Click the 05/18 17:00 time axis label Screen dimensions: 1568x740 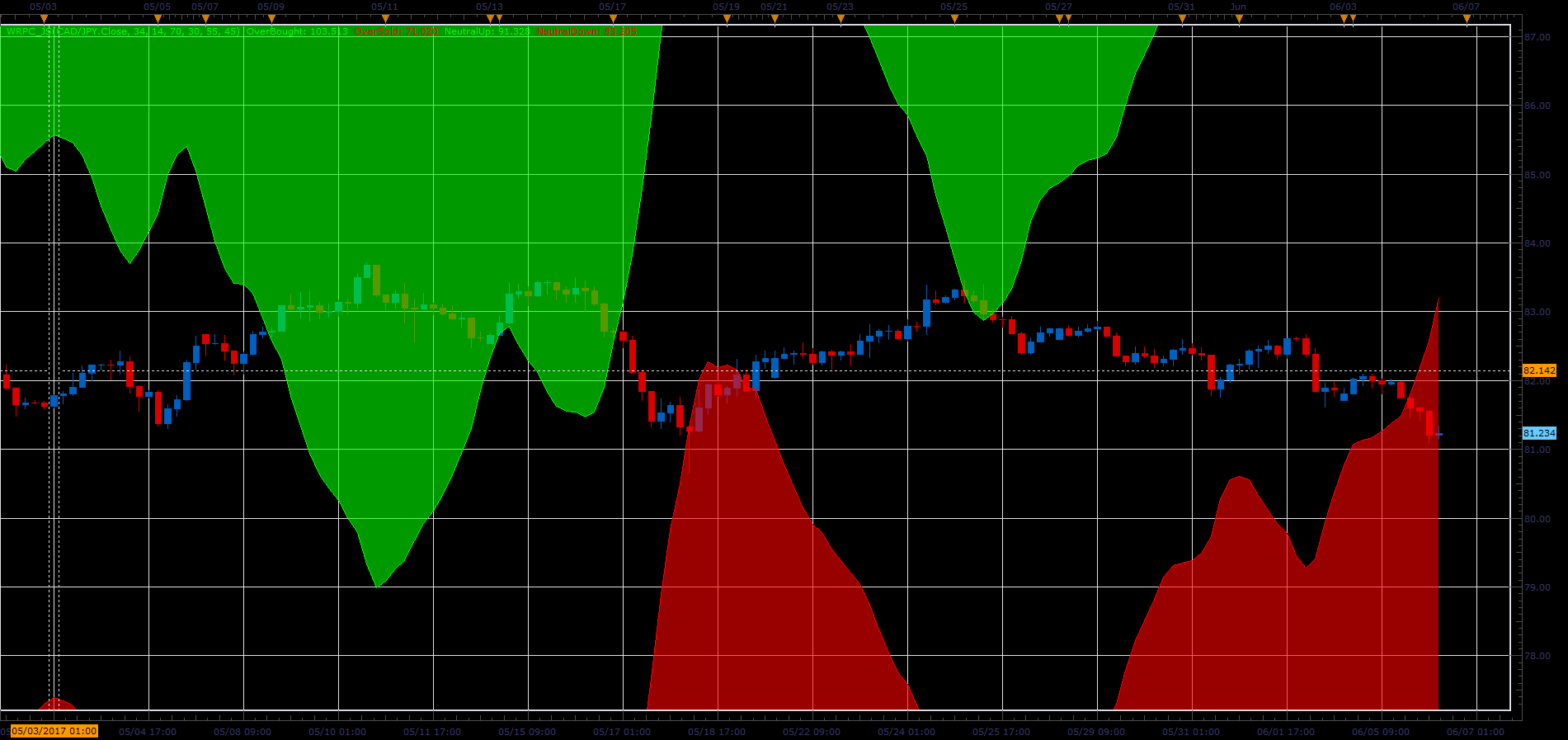click(717, 732)
